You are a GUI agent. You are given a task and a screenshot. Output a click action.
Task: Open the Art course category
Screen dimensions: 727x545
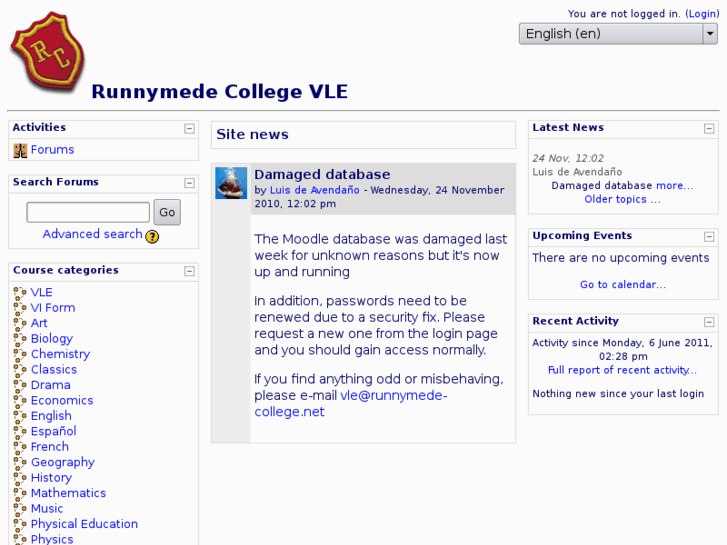point(39,323)
